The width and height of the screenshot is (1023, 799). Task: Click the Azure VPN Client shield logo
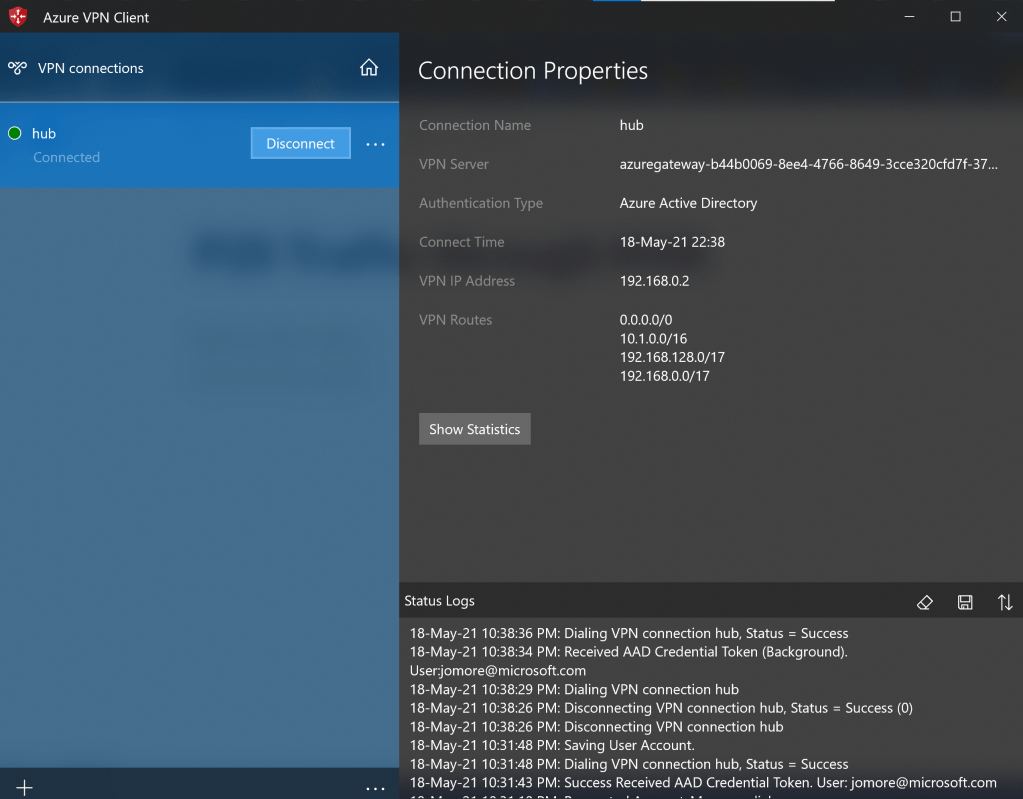point(18,17)
